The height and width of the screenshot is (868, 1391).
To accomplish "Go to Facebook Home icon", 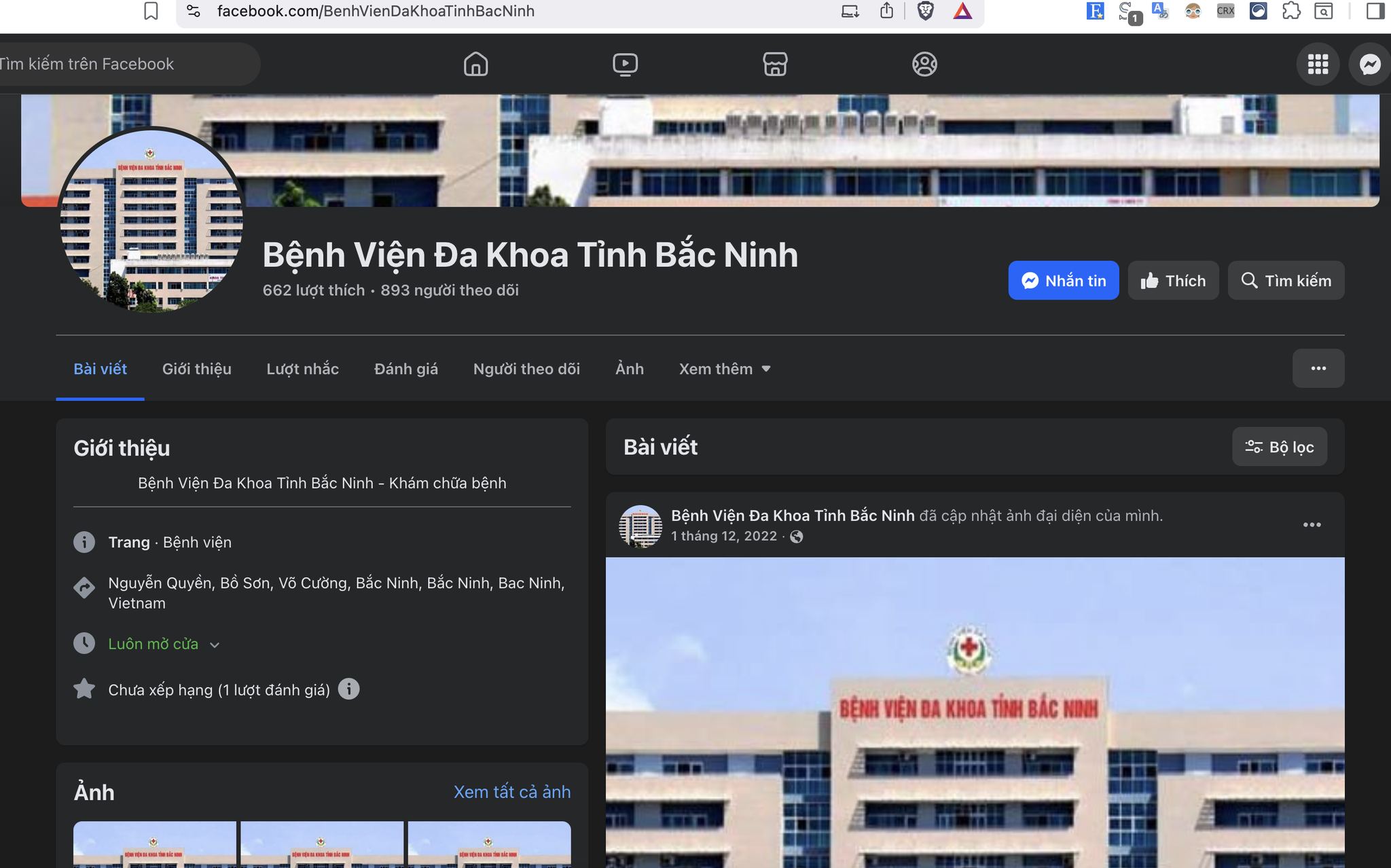I will 476,64.
